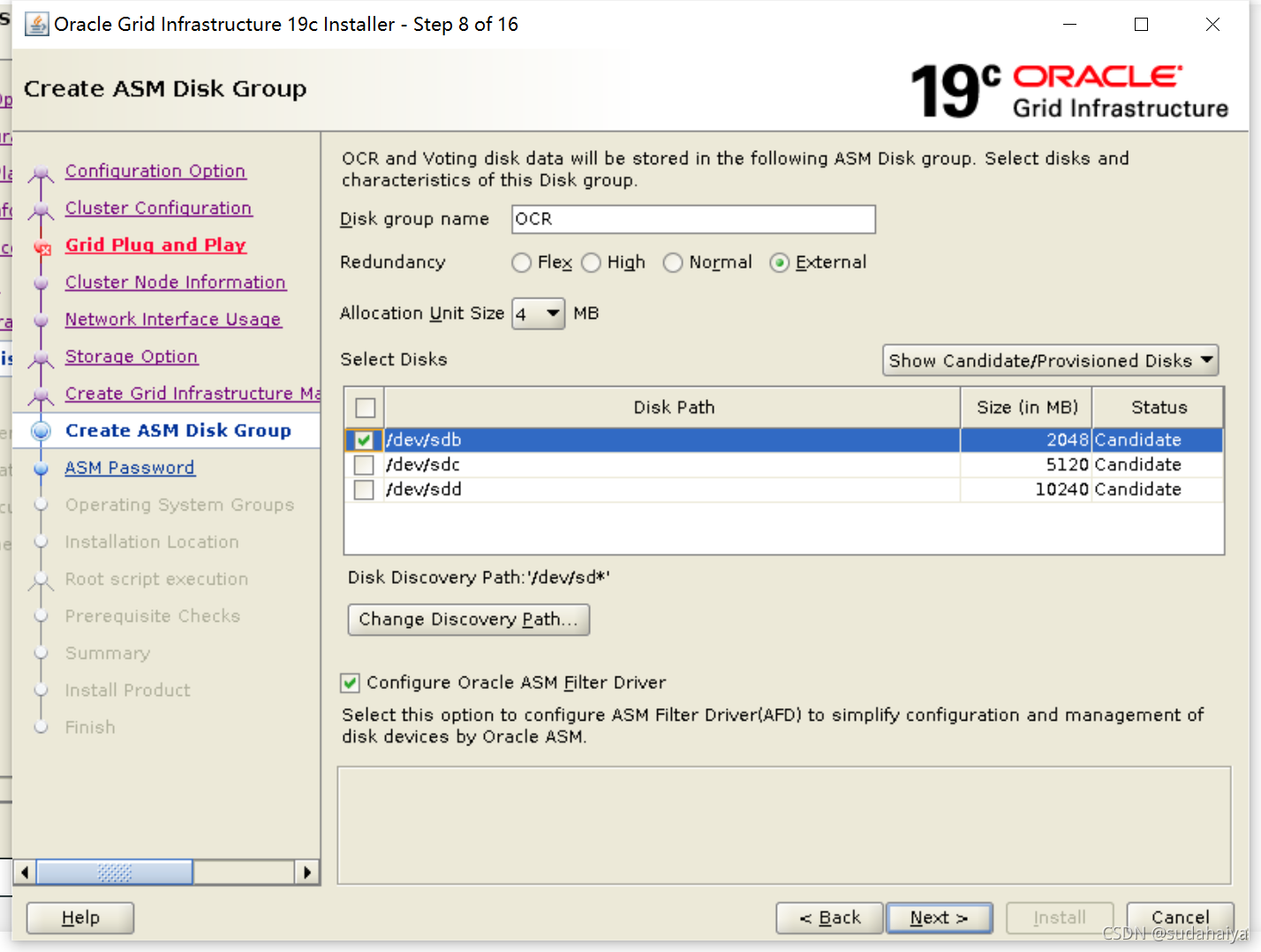Click the Grid Plug and Play error step icon
This screenshot has height=952, width=1261.
pyautogui.click(x=42, y=247)
